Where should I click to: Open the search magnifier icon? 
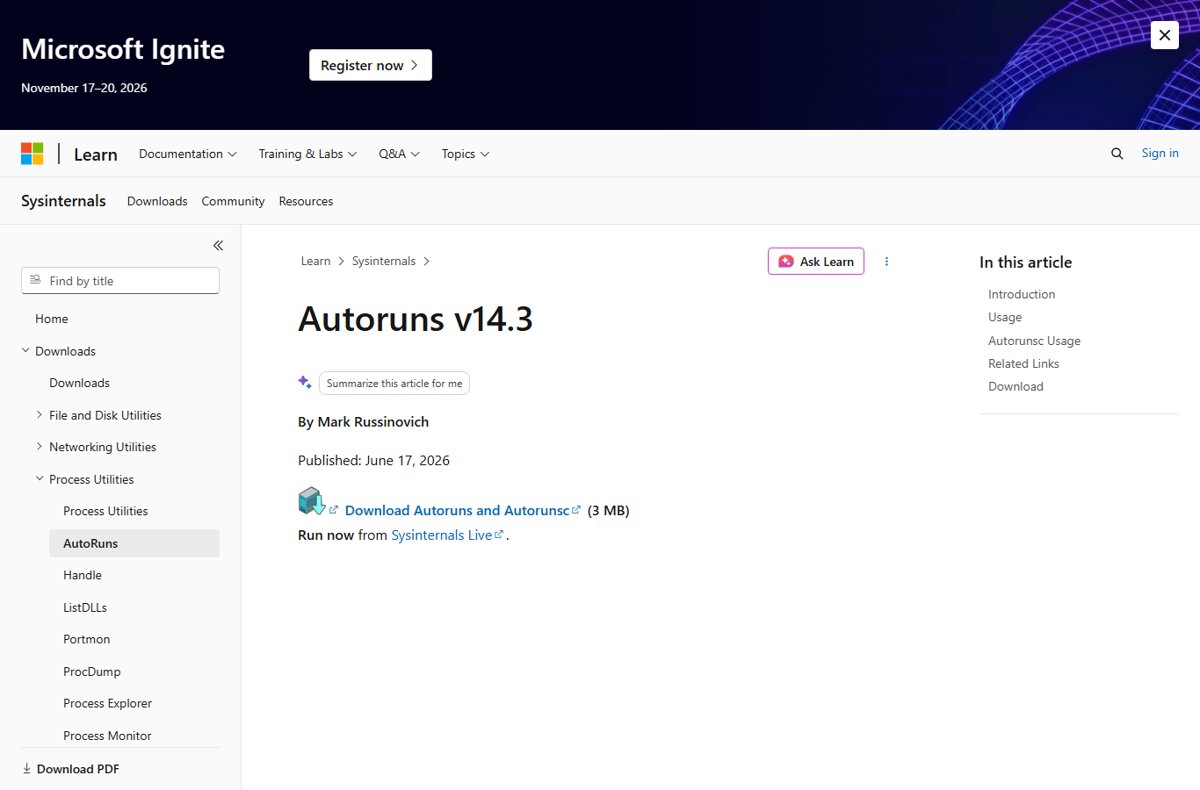point(1117,153)
